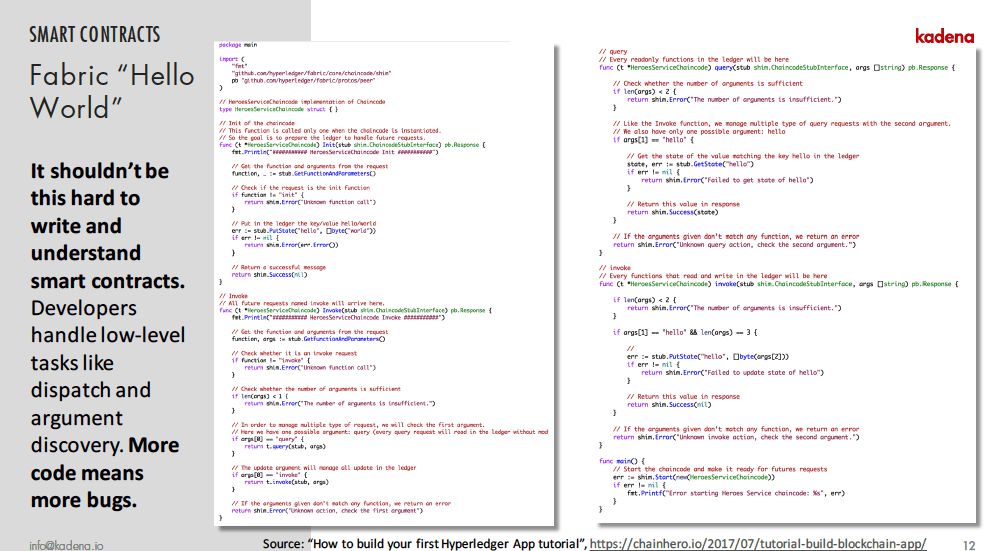Image resolution: width=989 pixels, height=551 pixels.
Task: Click the slide number 12
Action: (969, 545)
